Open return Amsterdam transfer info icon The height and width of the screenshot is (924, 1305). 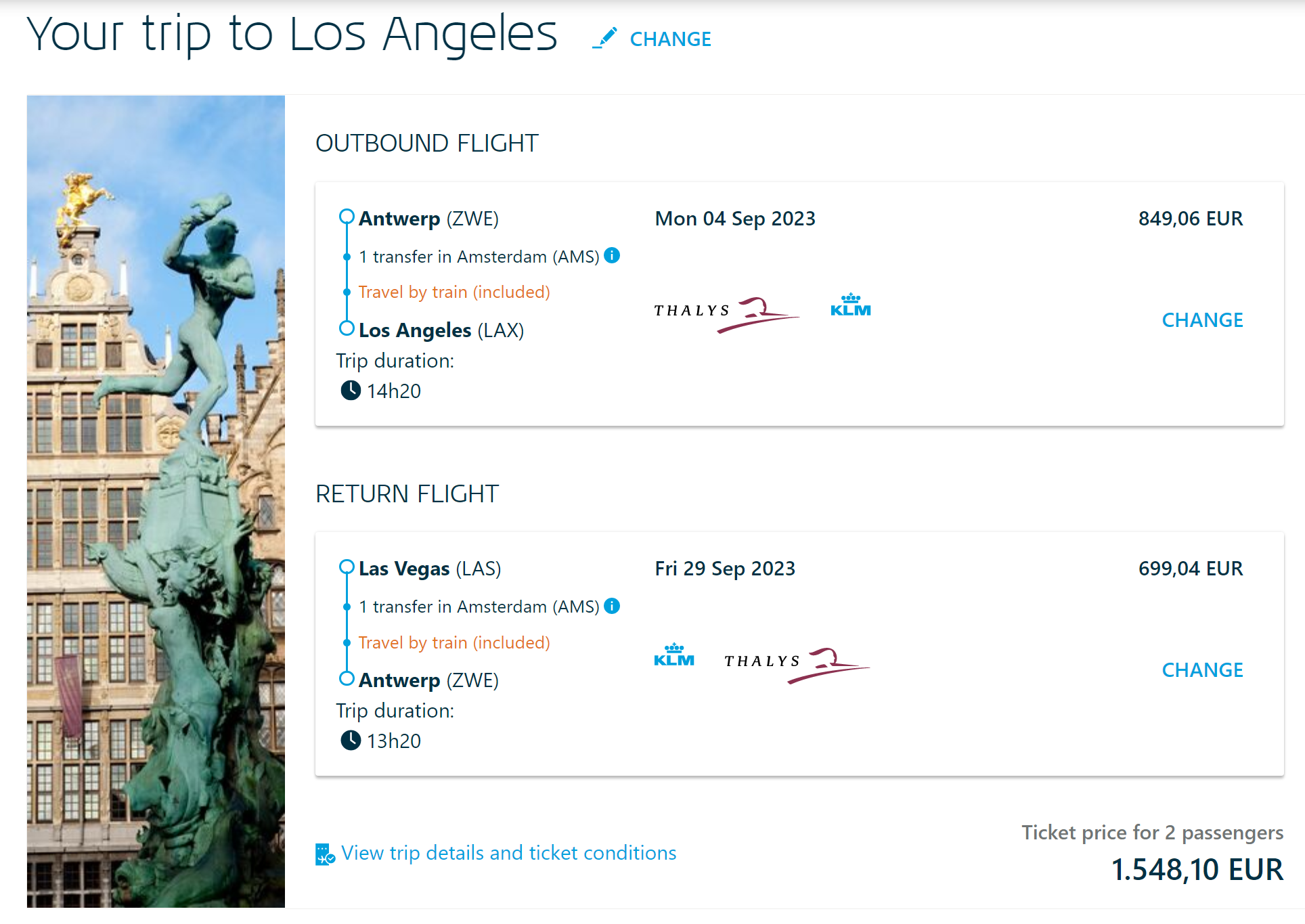[x=612, y=606]
